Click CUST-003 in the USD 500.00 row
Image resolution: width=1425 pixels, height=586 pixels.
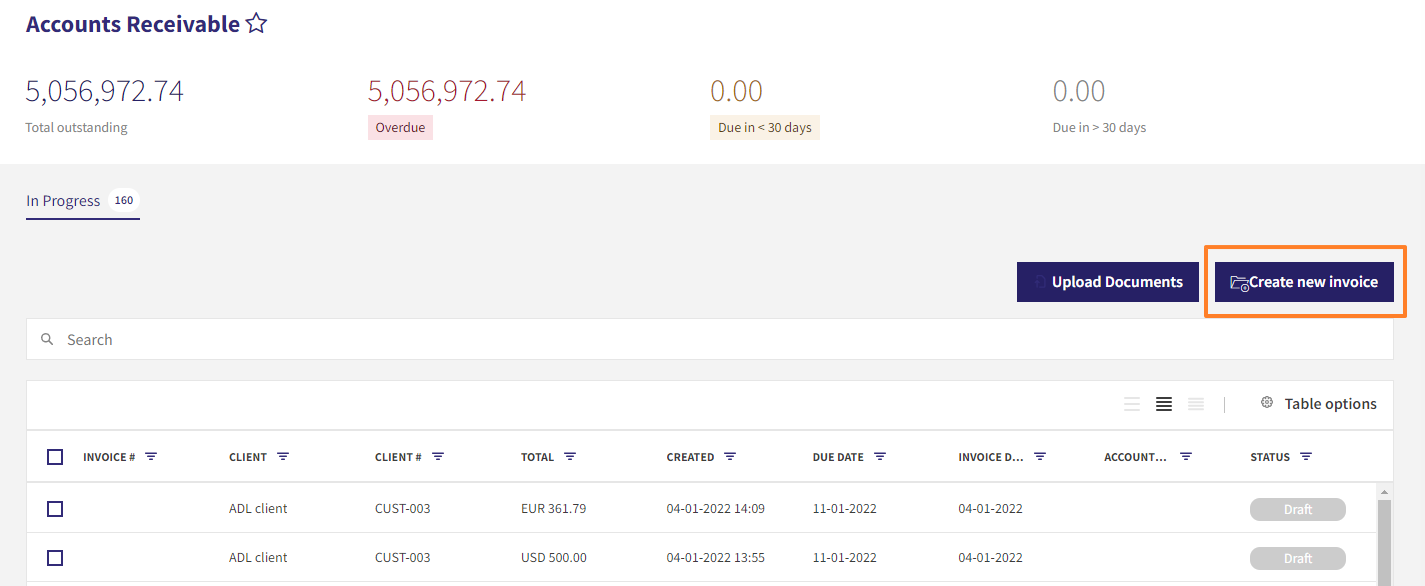click(403, 558)
